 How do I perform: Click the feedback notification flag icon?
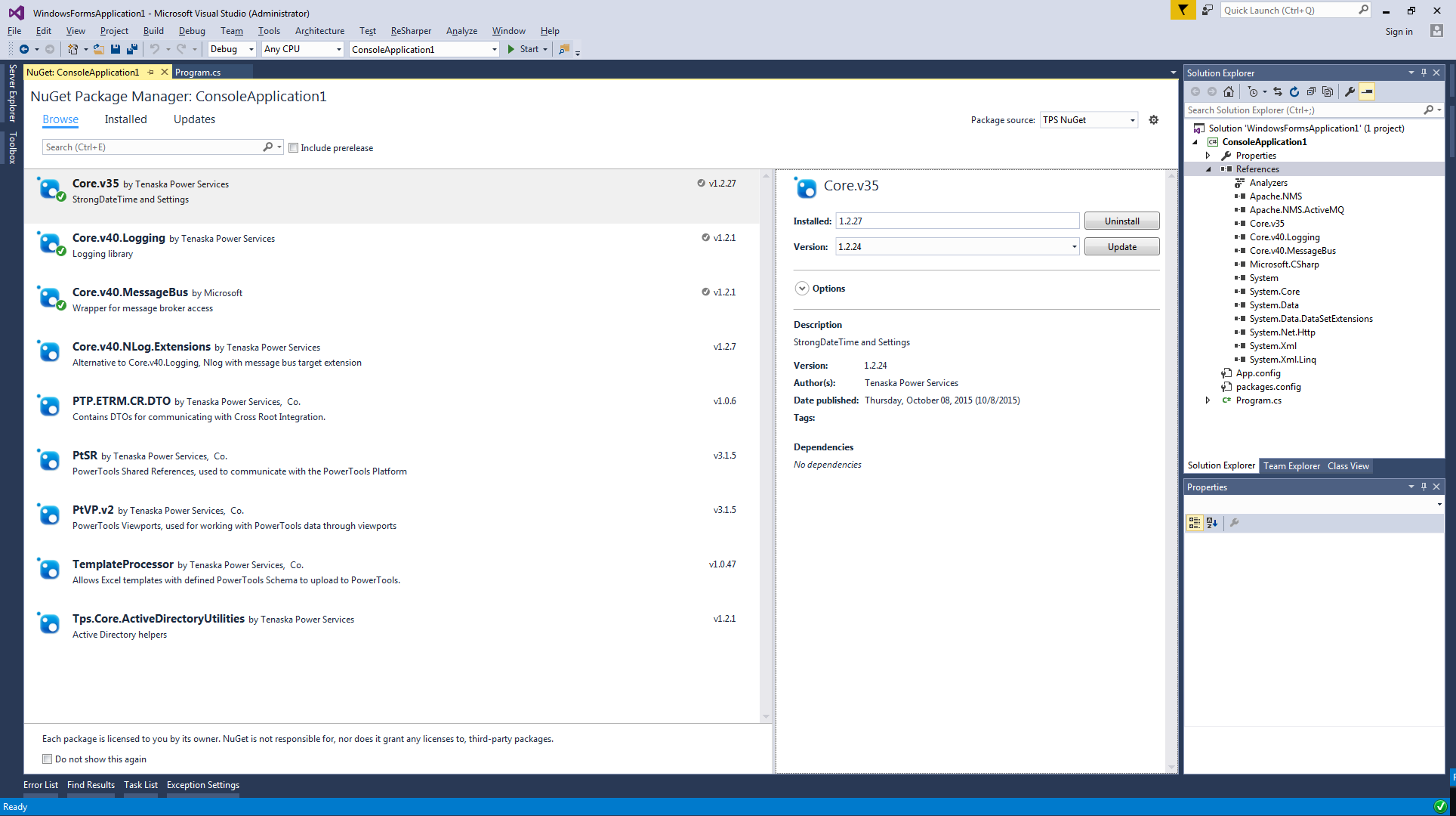pyautogui.click(x=1183, y=10)
